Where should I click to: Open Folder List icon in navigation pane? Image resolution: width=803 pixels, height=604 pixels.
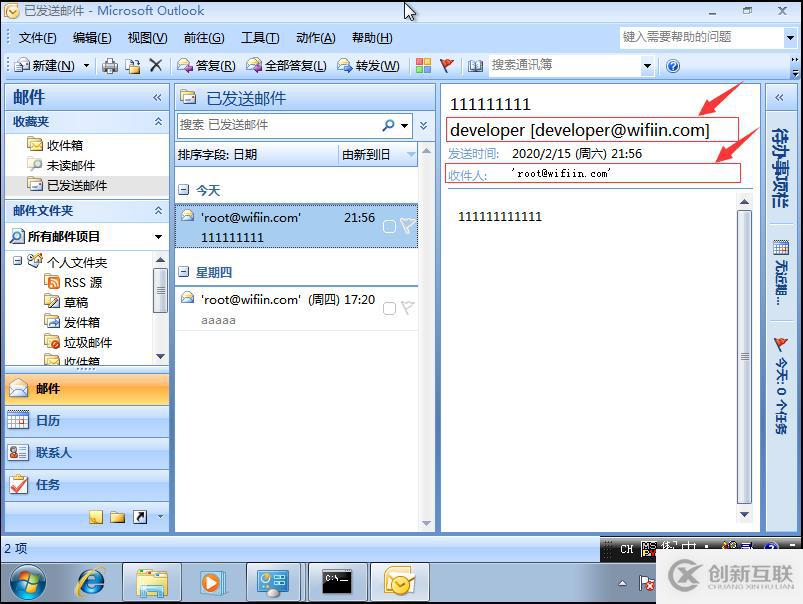click(118, 517)
